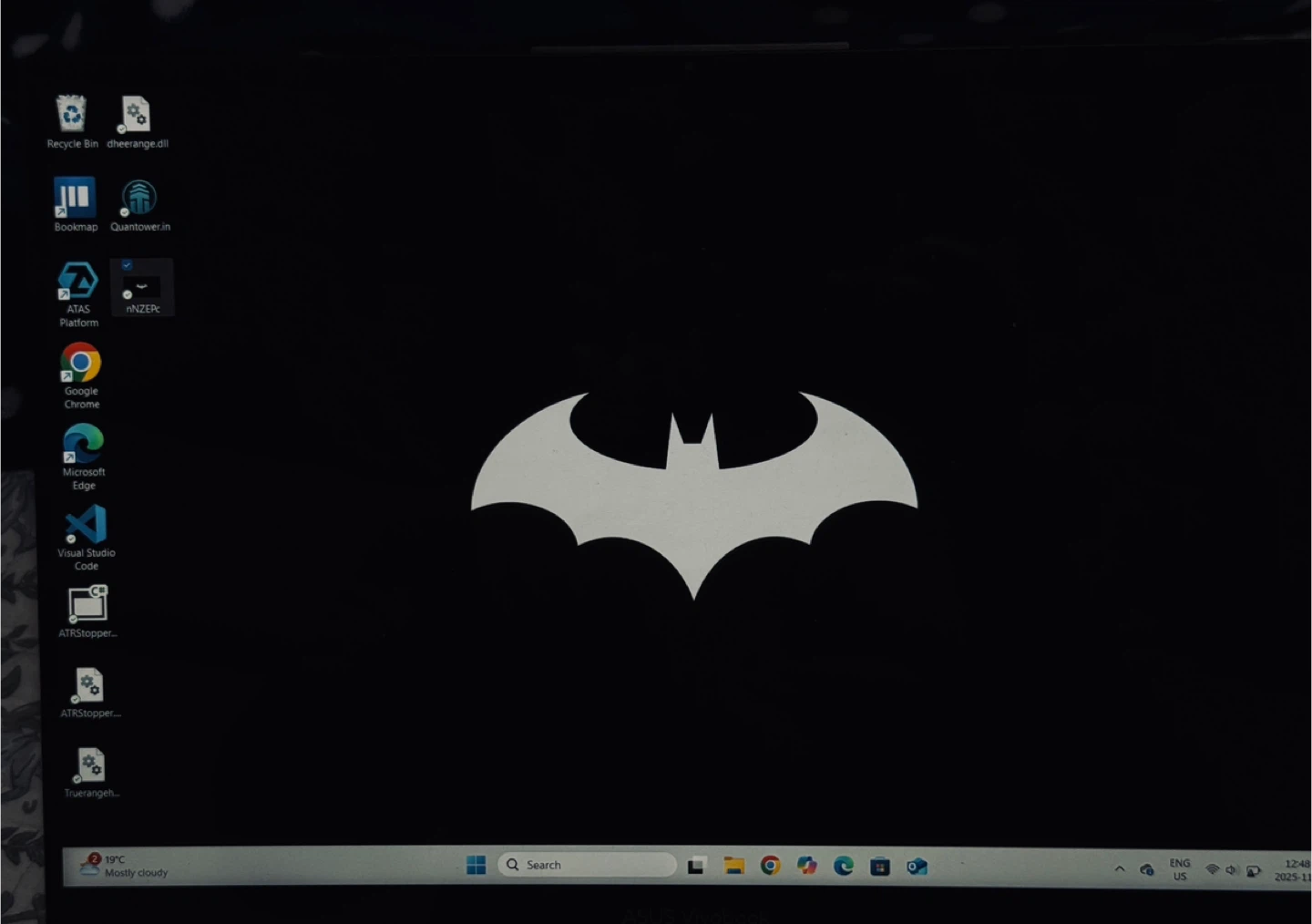
Task: Untick the checkbox on the nNZEPc item
Action: (127, 265)
